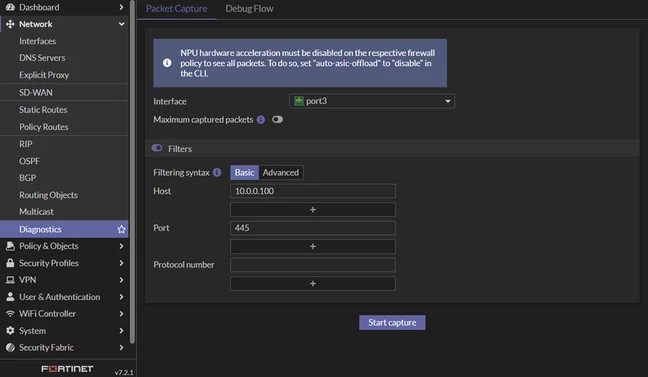Image resolution: width=648 pixels, height=377 pixels.
Task: Select Advanced filtering syntax
Action: tap(281, 172)
